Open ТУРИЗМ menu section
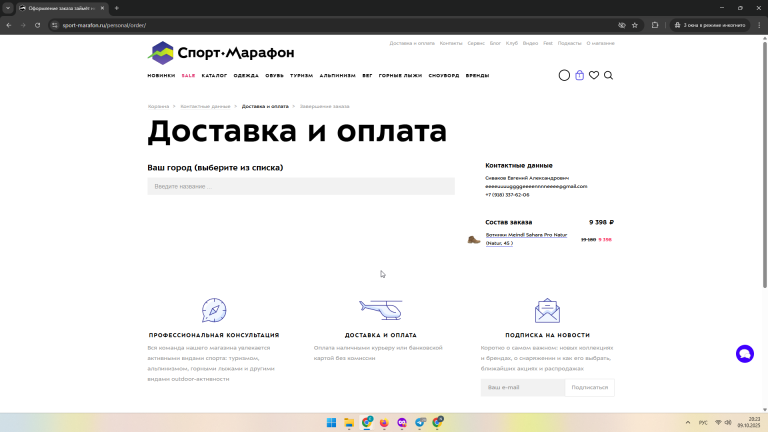This screenshot has width=768, height=432. coord(301,75)
